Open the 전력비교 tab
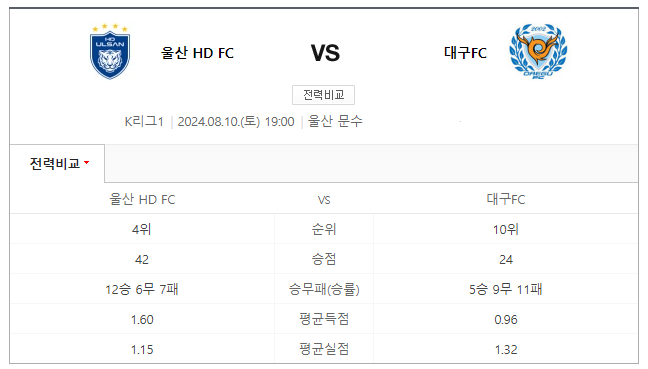648x369 pixels. click(57, 164)
